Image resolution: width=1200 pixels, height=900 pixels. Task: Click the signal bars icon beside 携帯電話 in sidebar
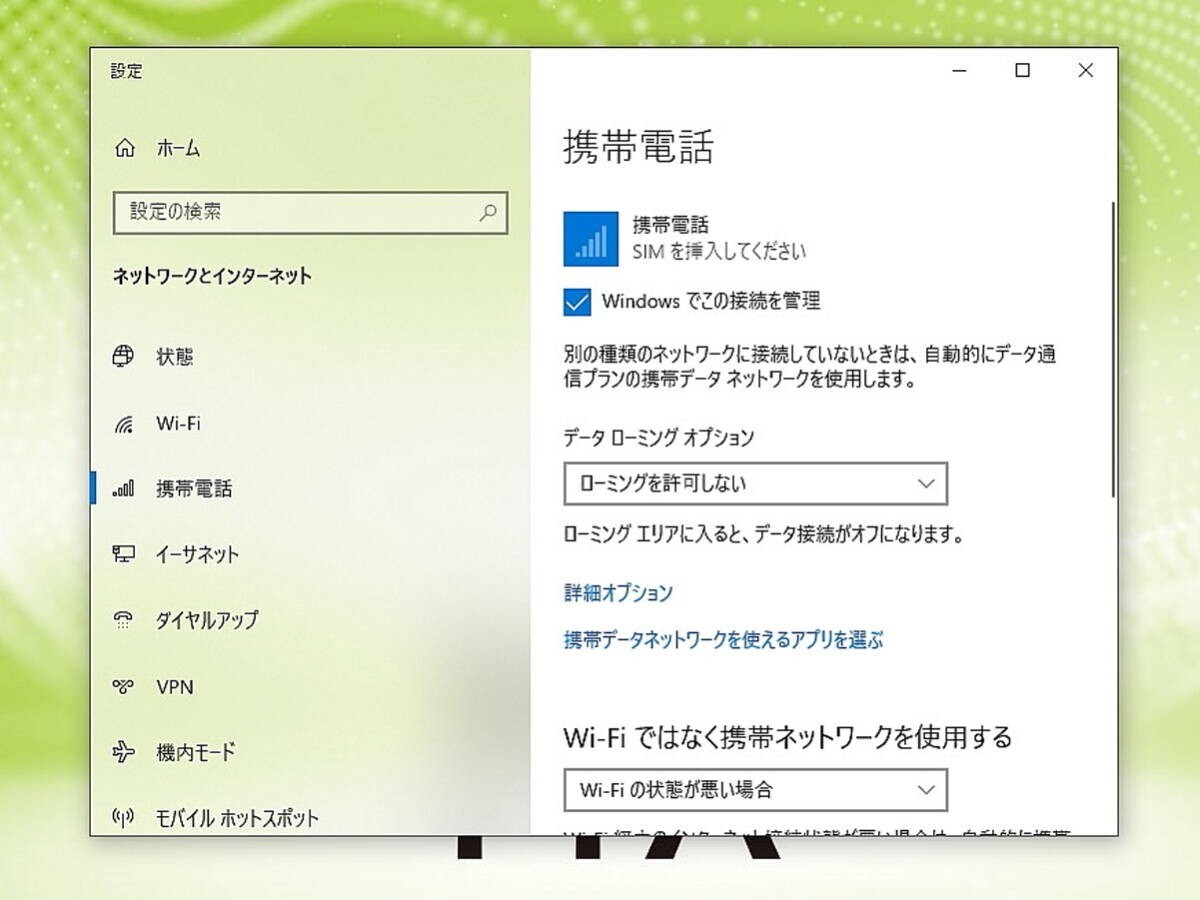(123, 490)
